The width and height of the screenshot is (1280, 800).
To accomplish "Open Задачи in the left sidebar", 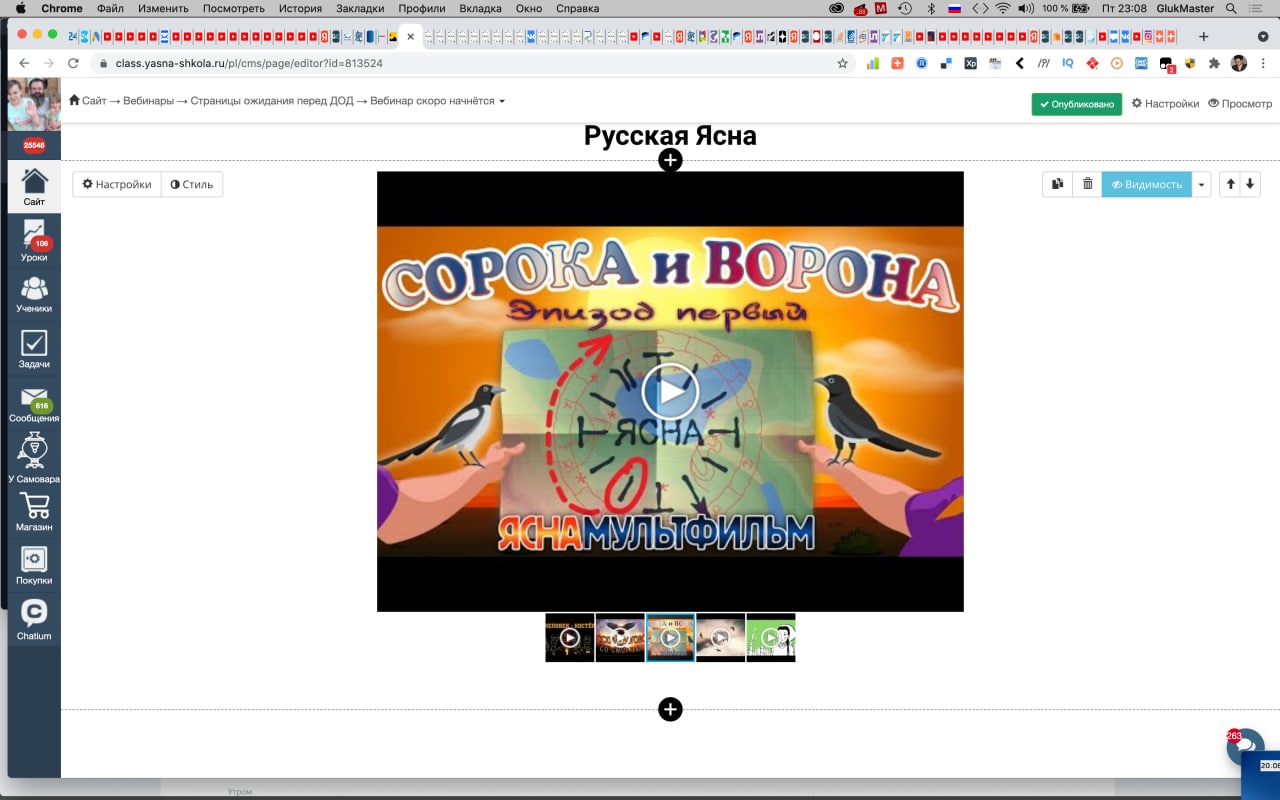I will 34,349.
